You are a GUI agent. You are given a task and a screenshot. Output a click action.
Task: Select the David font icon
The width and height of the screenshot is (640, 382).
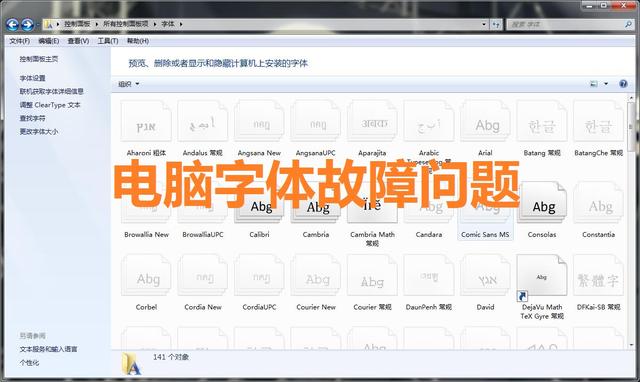tap(485, 275)
